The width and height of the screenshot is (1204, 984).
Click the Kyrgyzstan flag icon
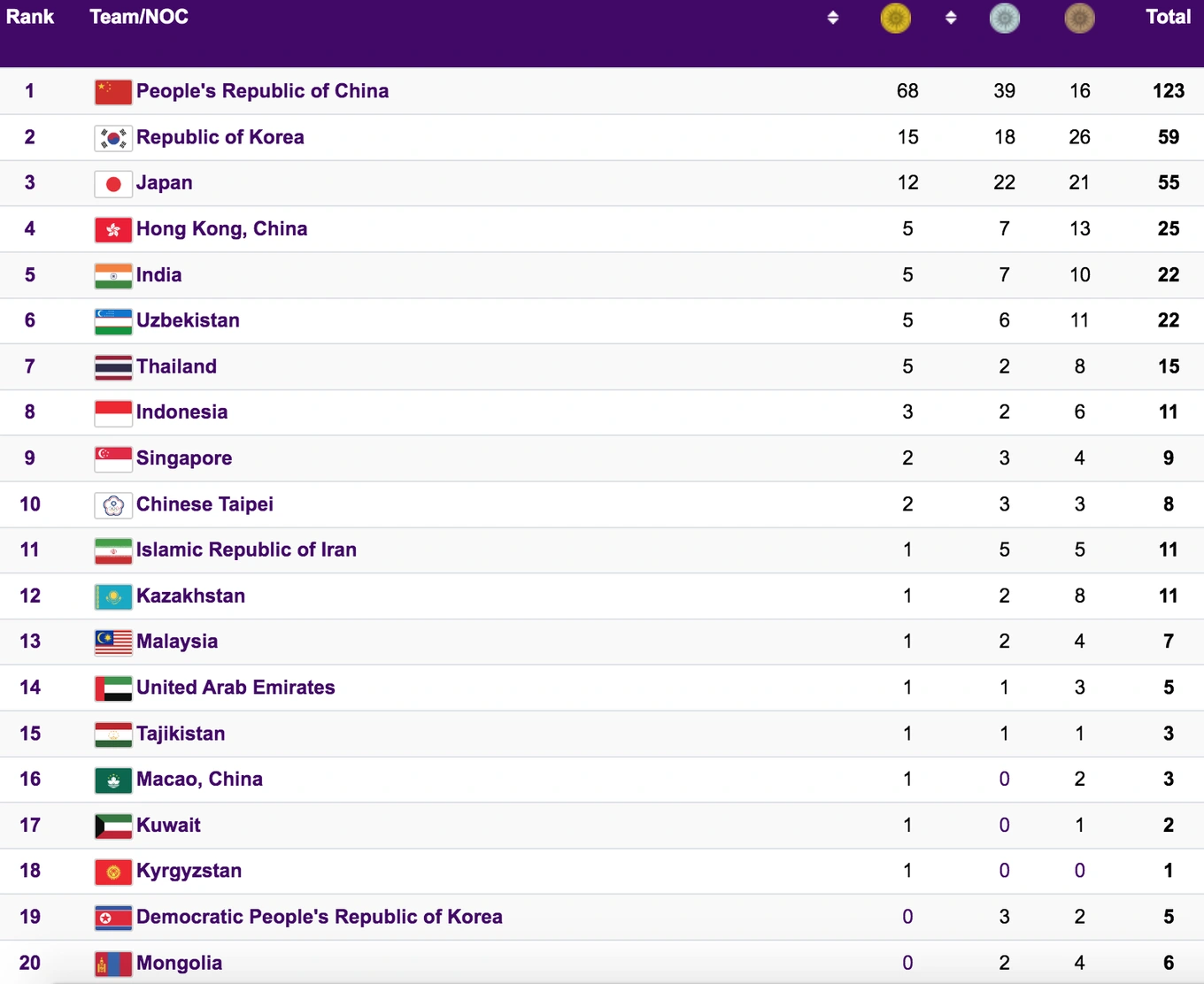pyautogui.click(x=113, y=872)
